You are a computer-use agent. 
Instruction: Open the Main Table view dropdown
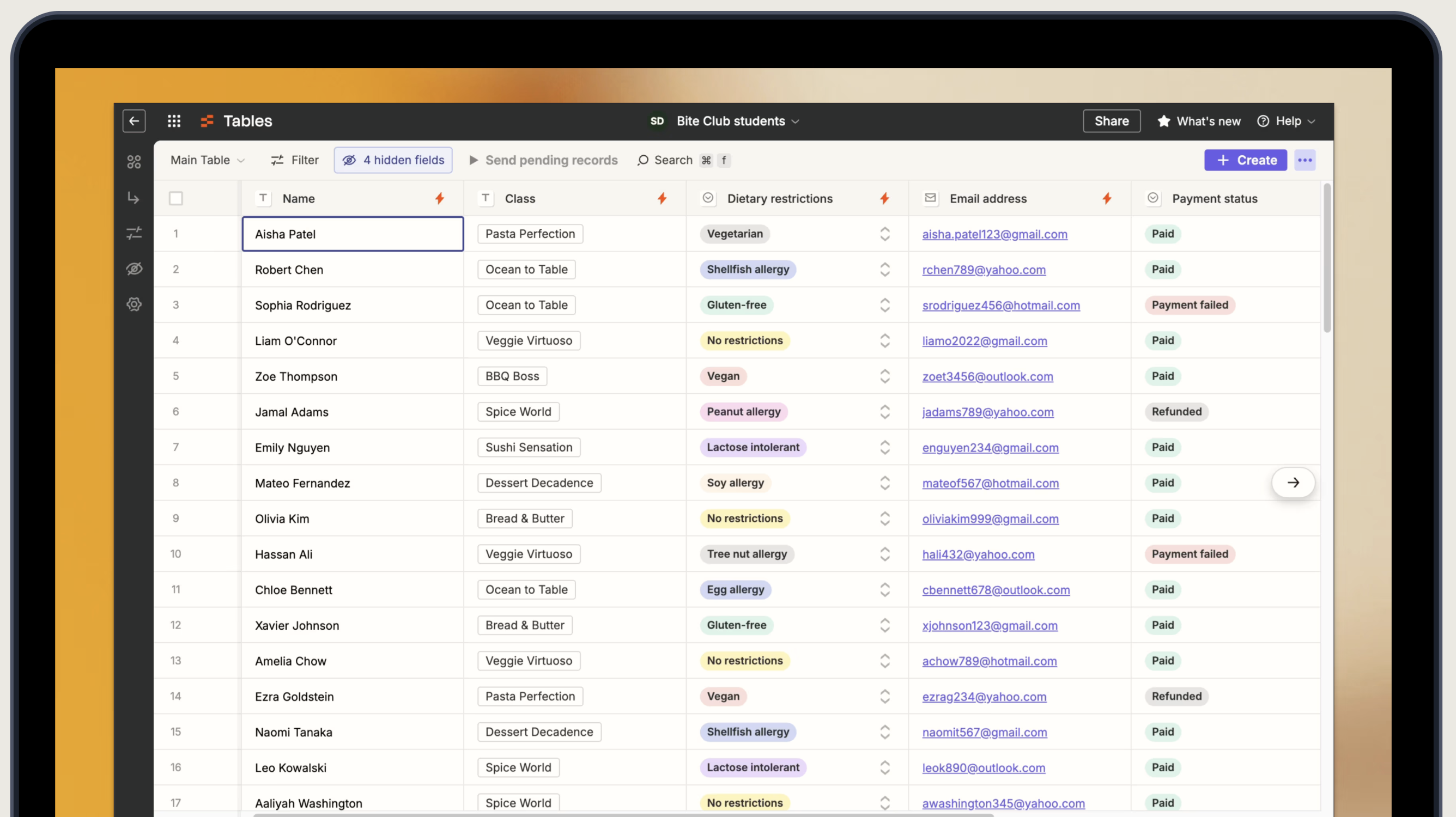(x=208, y=160)
